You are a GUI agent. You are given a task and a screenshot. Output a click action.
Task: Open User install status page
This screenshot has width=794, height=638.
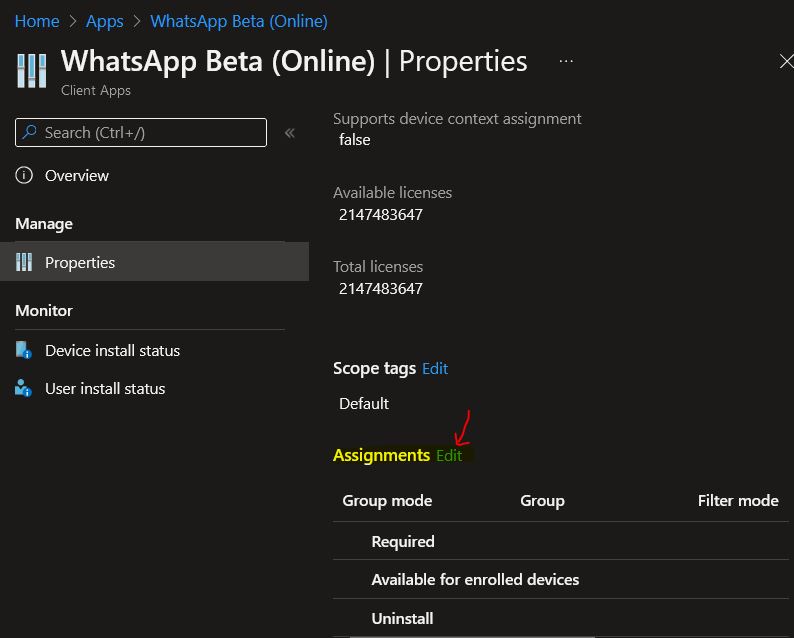[x=105, y=388]
